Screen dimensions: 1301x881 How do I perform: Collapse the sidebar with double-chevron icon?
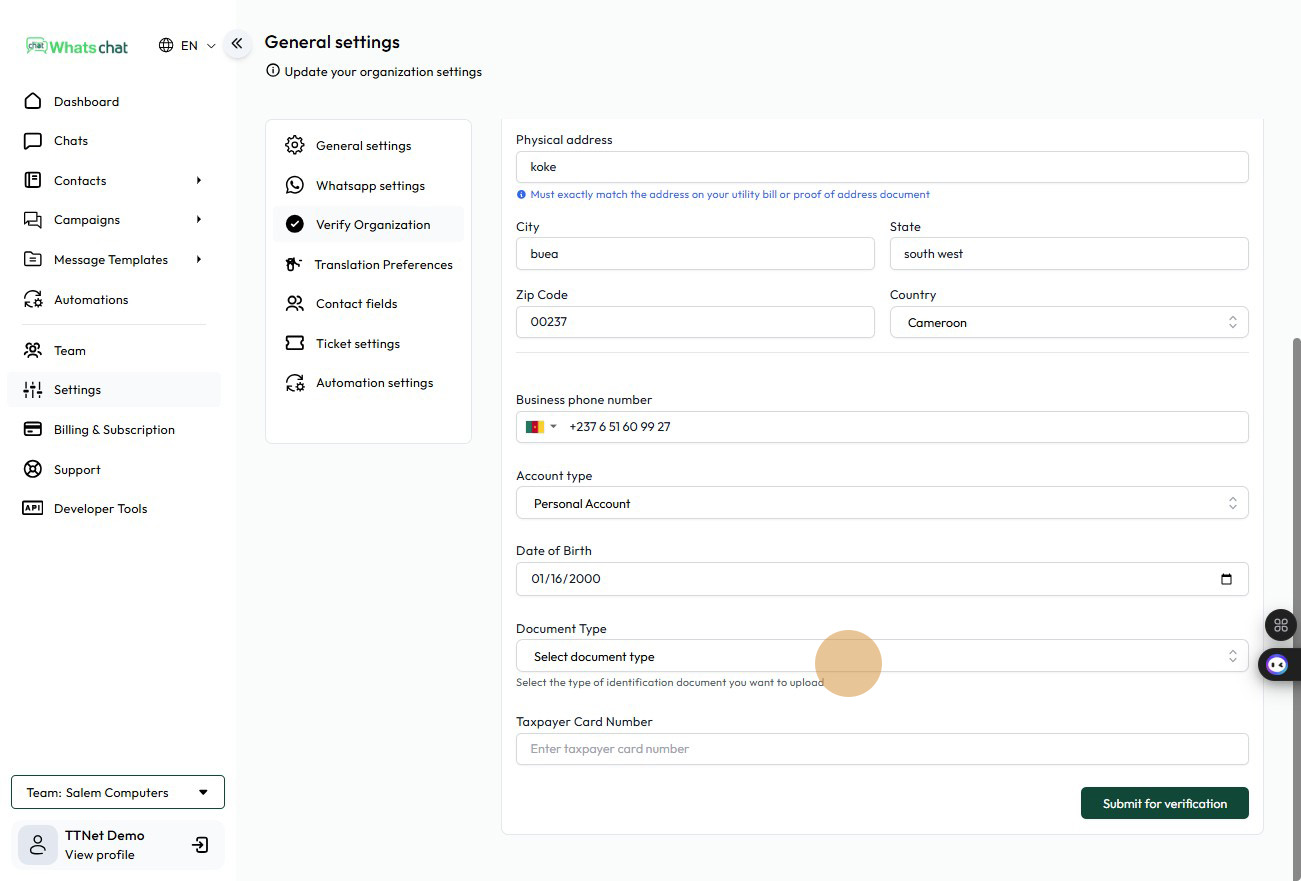point(237,44)
